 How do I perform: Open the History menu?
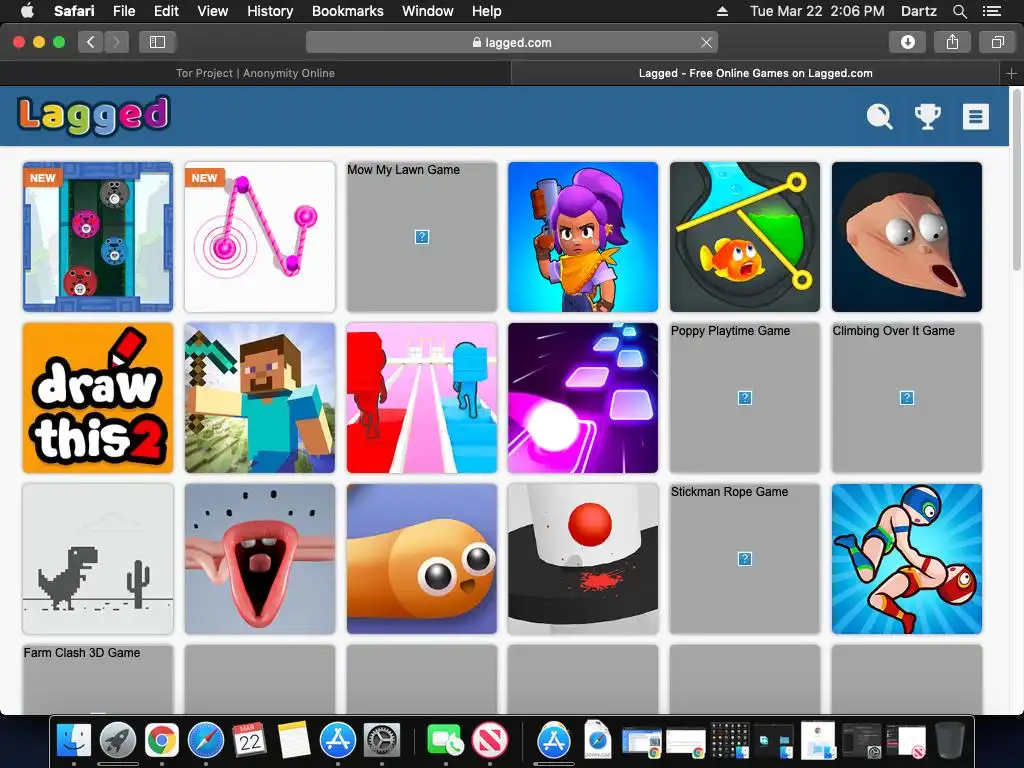(x=270, y=11)
